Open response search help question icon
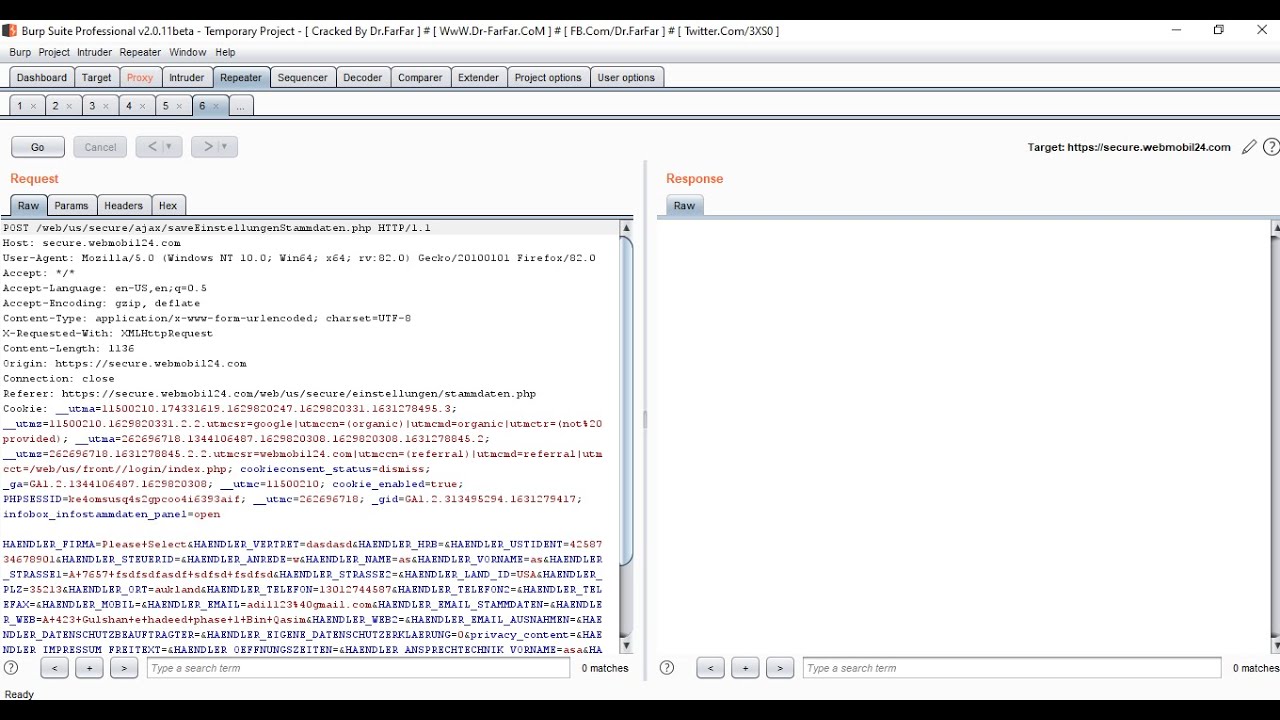The width and height of the screenshot is (1280, 720). coord(667,668)
